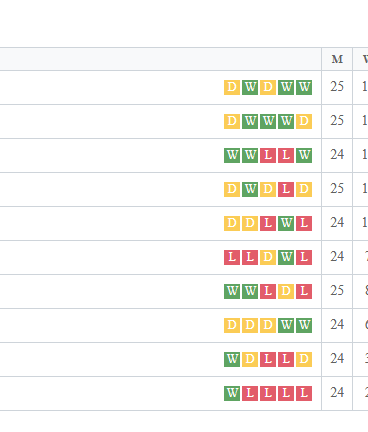Click the only win badge in fourth row

(x=250, y=189)
